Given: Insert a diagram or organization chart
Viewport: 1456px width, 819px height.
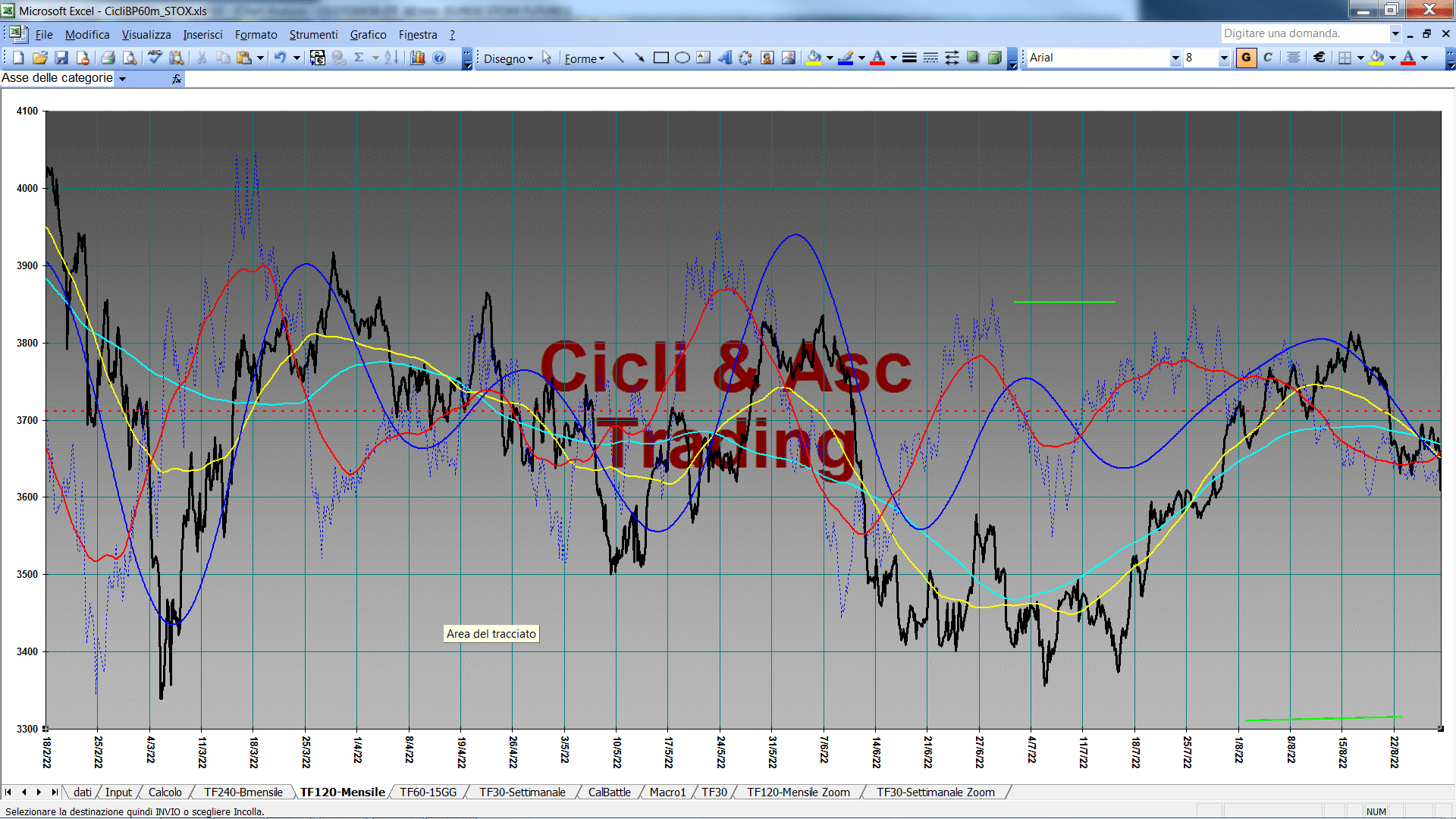Looking at the screenshot, I should pyautogui.click(x=745, y=58).
